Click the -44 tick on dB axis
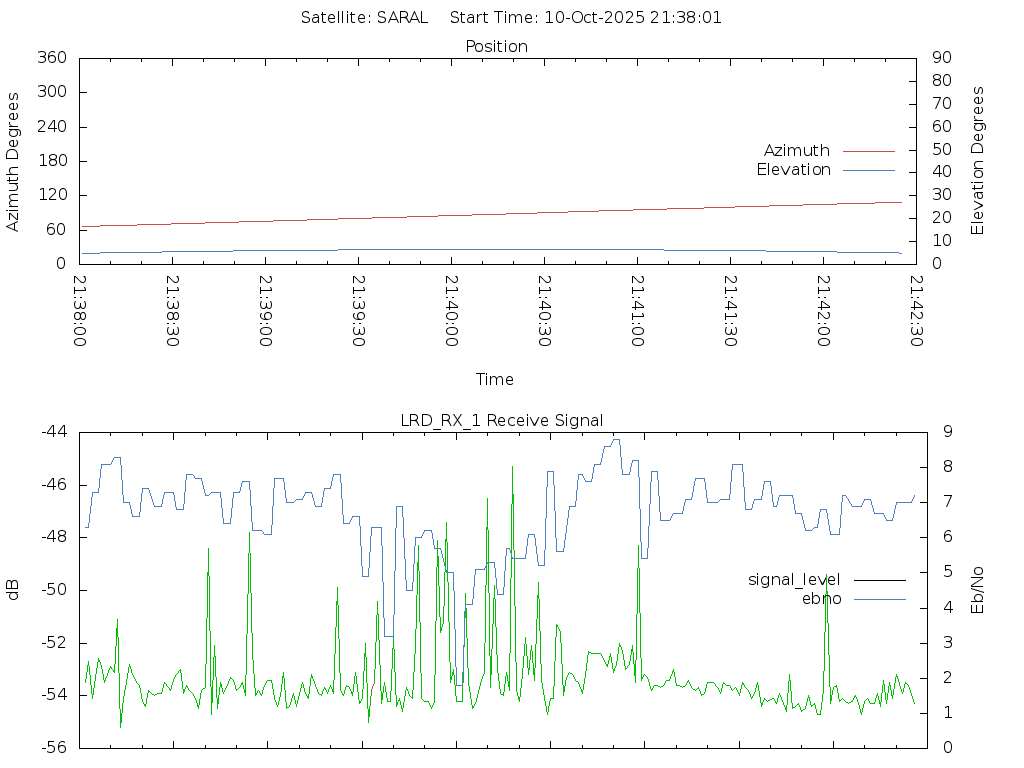This screenshot has width=1024, height=768. 53,432
